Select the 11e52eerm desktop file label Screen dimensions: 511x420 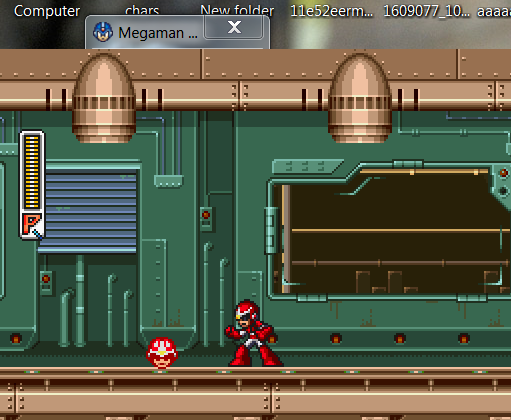(x=331, y=11)
